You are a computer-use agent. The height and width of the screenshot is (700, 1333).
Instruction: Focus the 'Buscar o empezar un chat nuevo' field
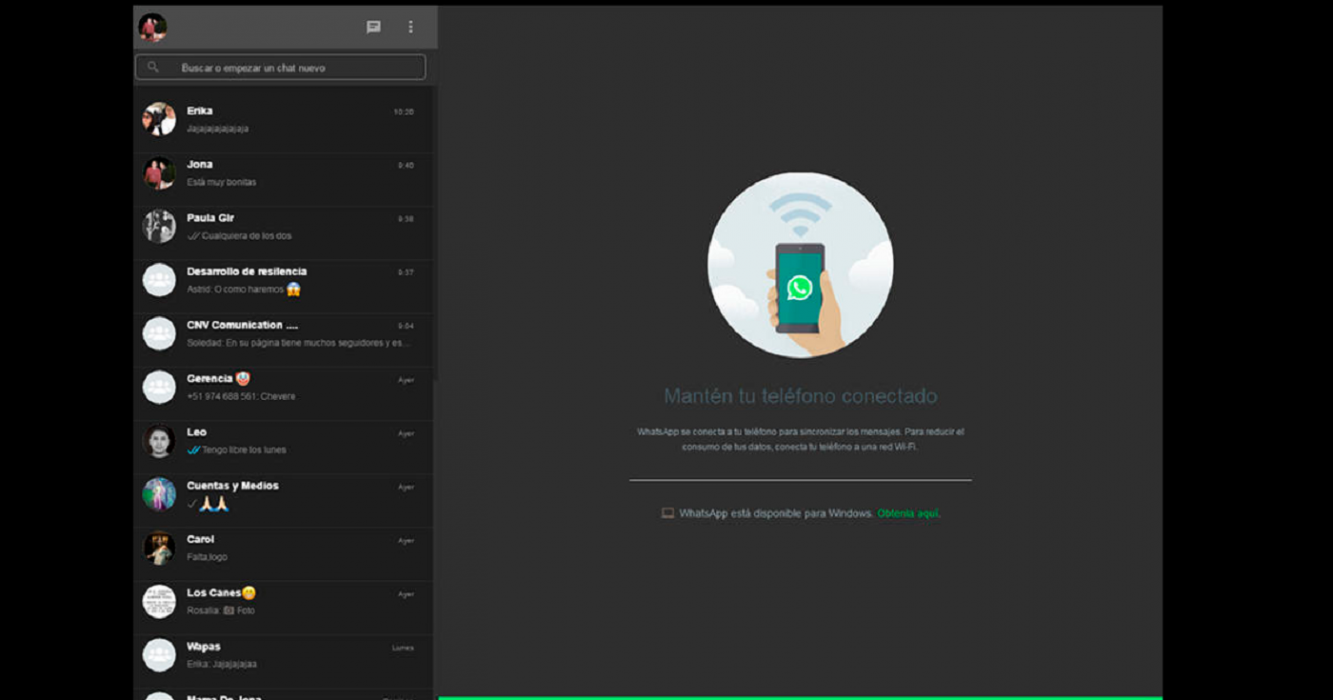280,67
